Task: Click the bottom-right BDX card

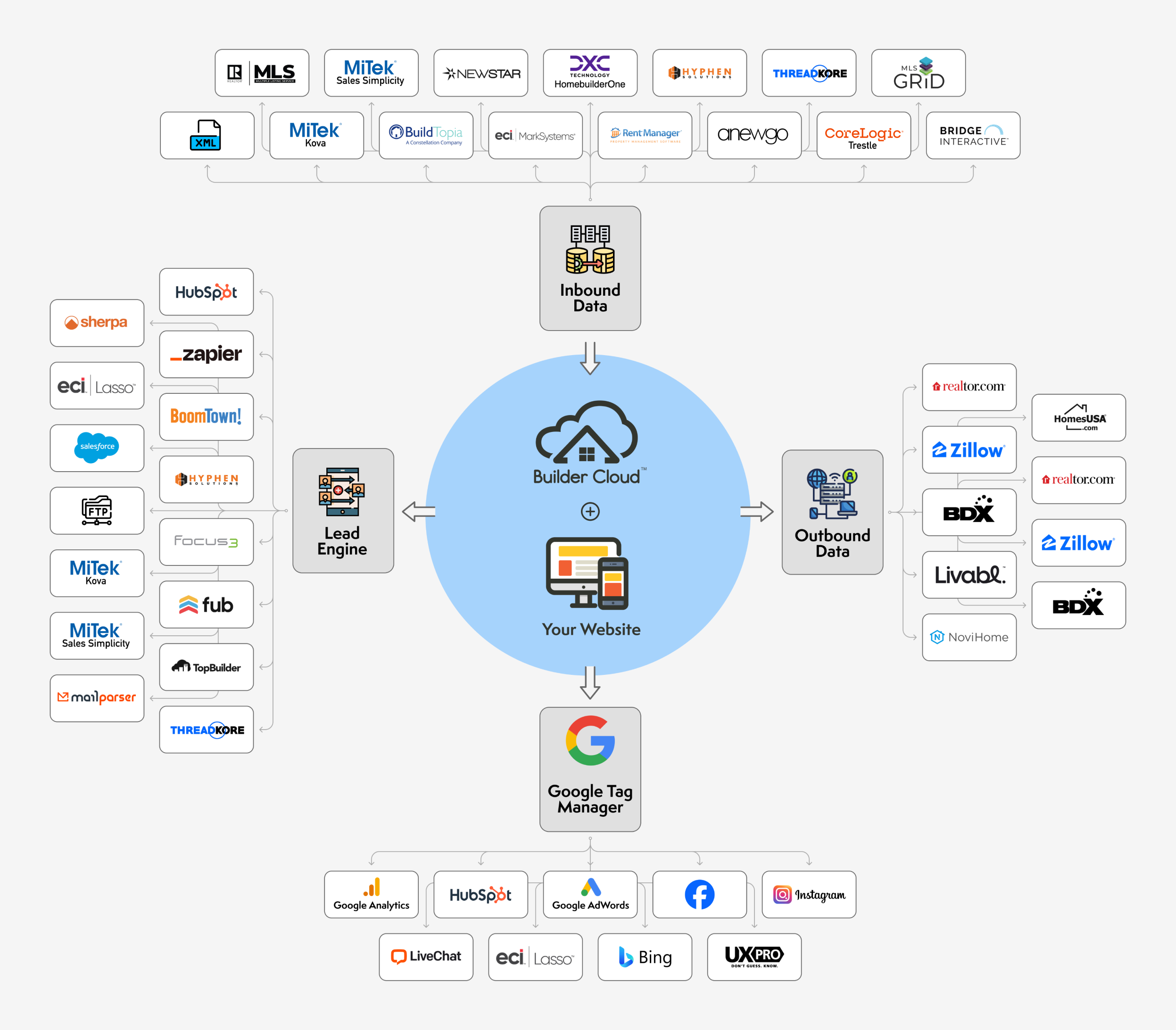Action: coord(1079,605)
